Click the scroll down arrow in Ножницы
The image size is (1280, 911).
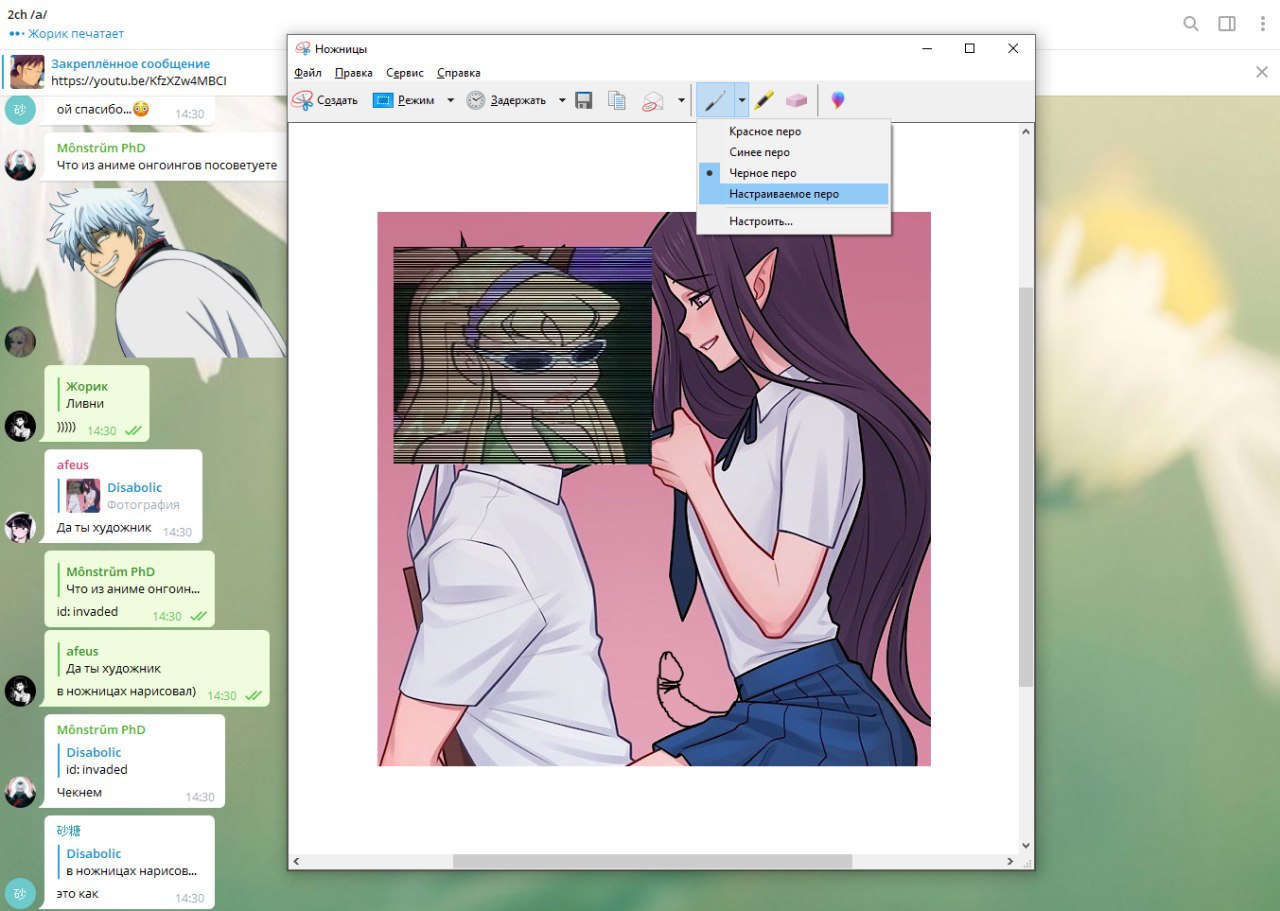coord(1026,845)
